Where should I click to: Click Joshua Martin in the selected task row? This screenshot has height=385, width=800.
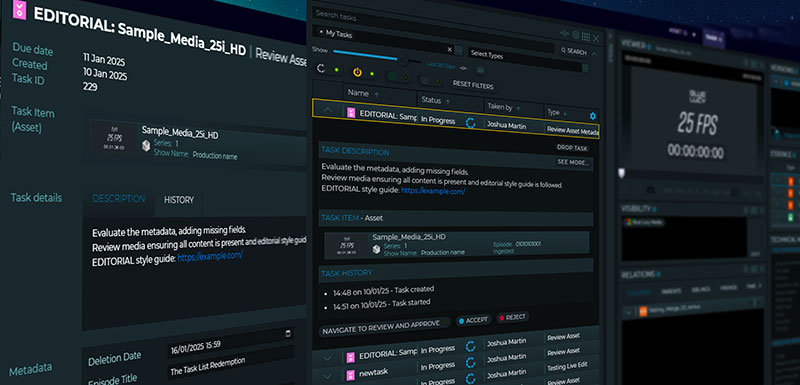pos(506,124)
